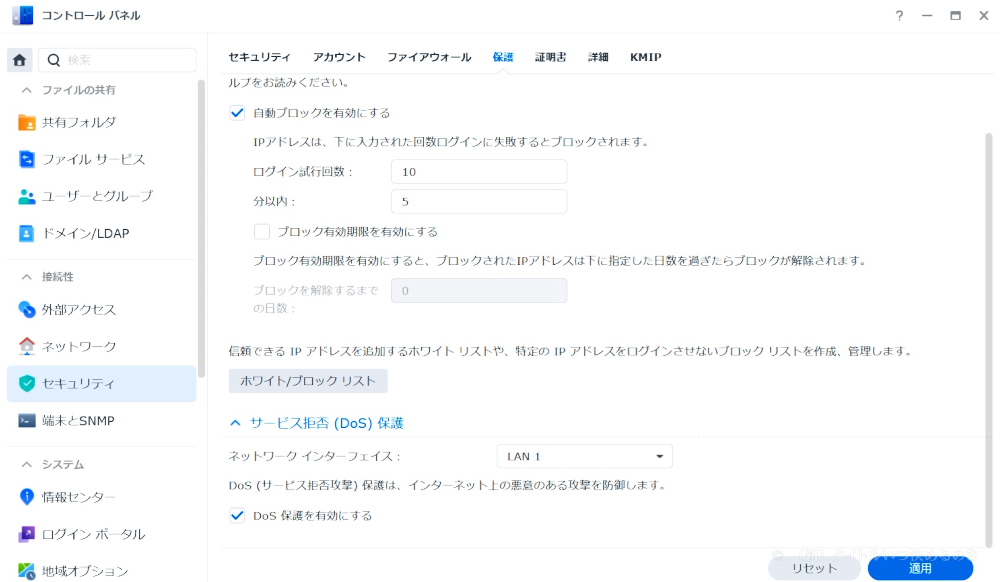
Task: Switch to the アカウント tab
Action: (339, 57)
